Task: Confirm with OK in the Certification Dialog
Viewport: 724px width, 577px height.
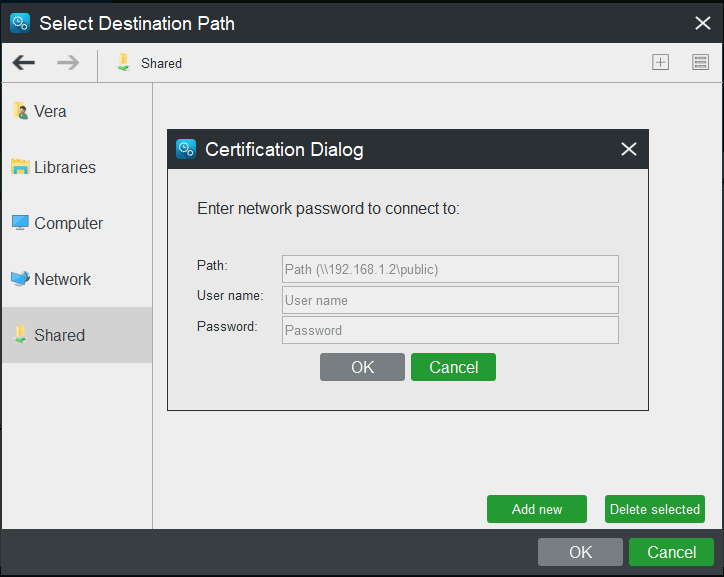Action: (362, 367)
